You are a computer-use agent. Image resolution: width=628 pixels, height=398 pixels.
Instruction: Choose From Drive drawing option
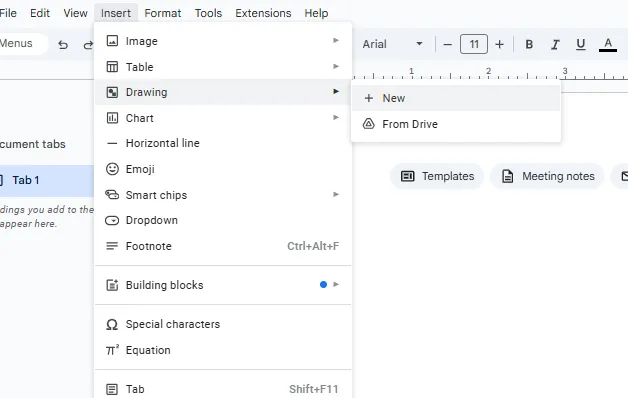click(x=456, y=124)
